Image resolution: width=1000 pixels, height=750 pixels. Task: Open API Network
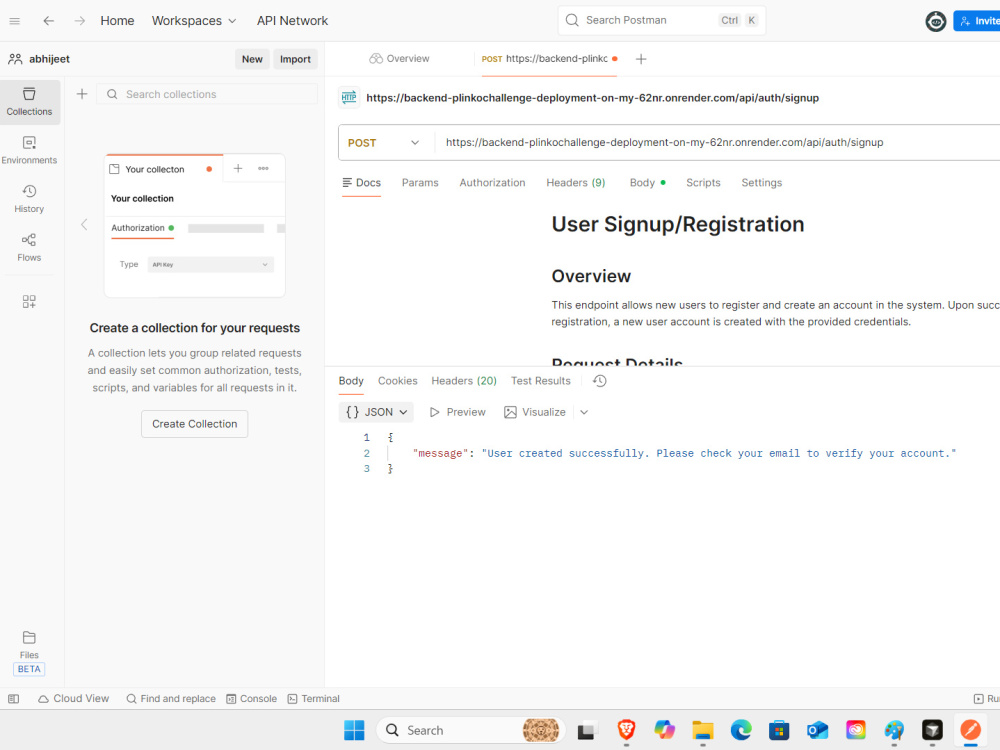(292, 21)
